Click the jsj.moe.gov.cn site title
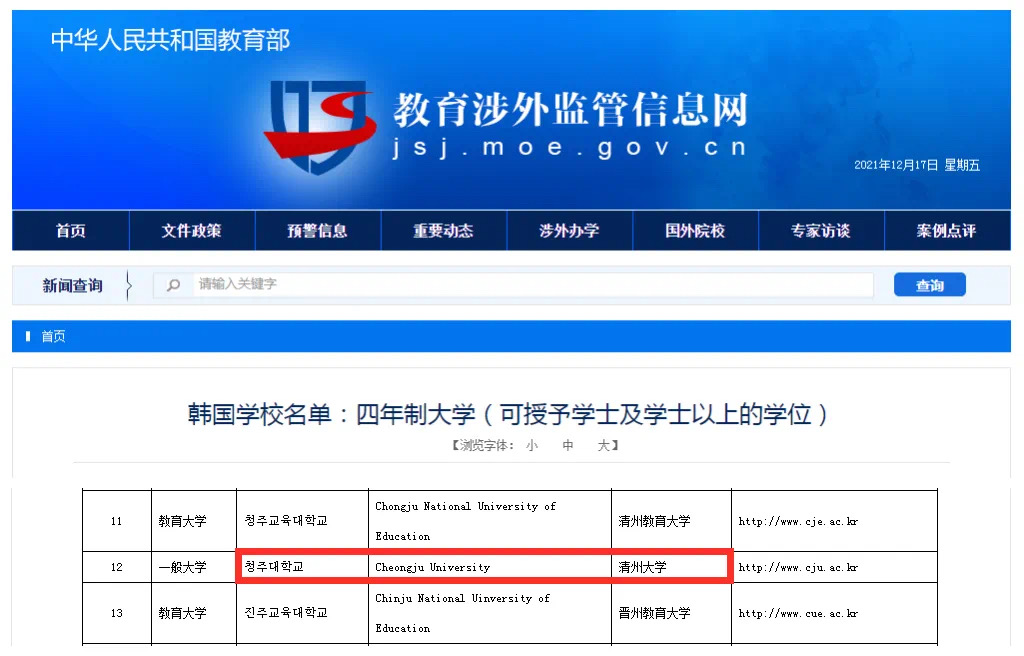The height and width of the screenshot is (656, 1024). pos(569,148)
